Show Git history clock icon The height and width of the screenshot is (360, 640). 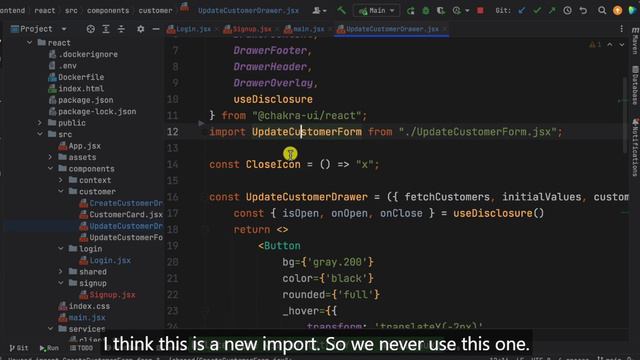[x=567, y=11]
